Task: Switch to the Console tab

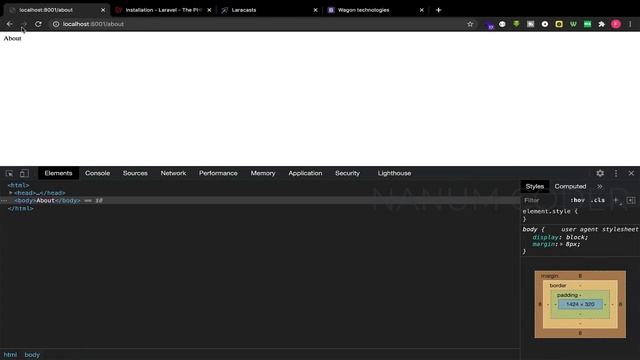Action: (98, 173)
